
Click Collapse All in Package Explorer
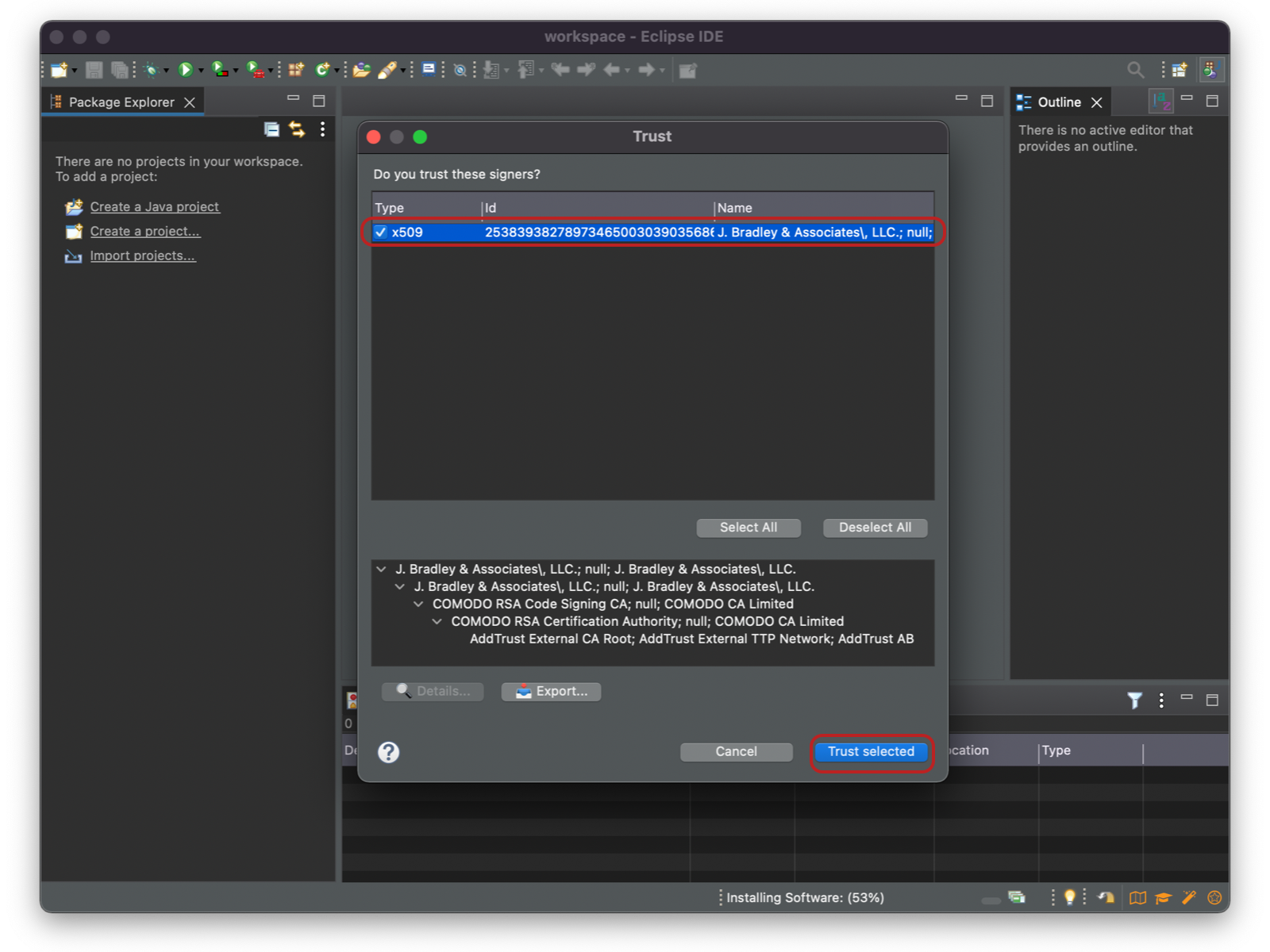271,129
